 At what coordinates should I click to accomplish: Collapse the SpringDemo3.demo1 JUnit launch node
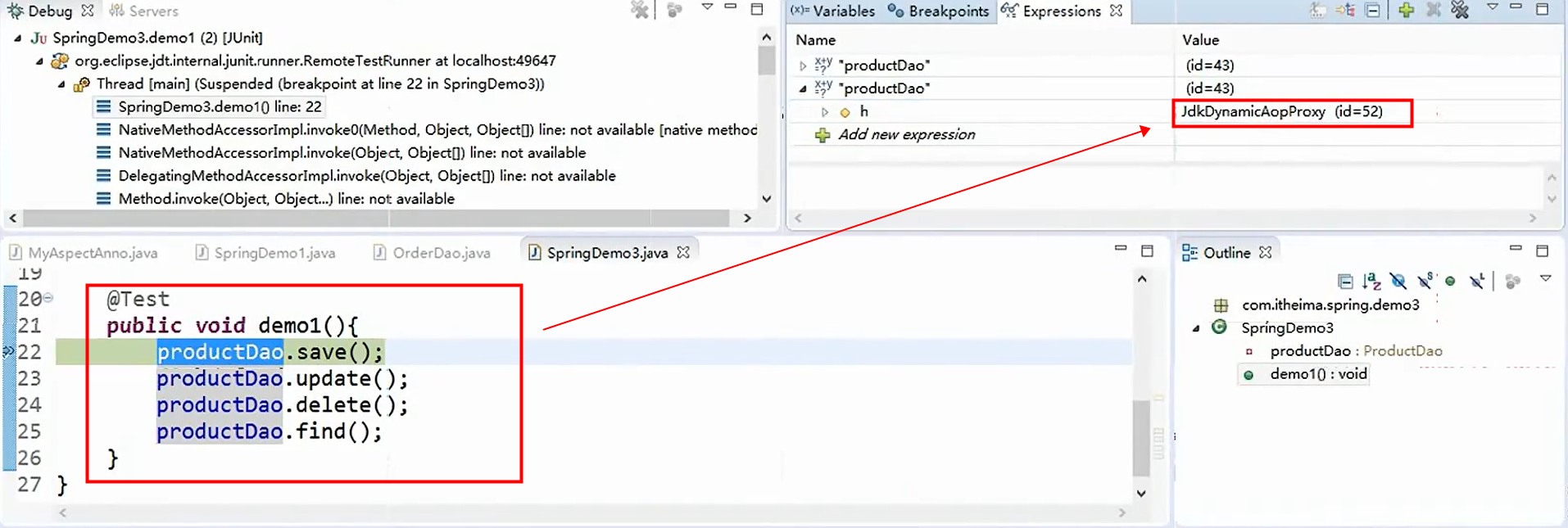[x=18, y=38]
